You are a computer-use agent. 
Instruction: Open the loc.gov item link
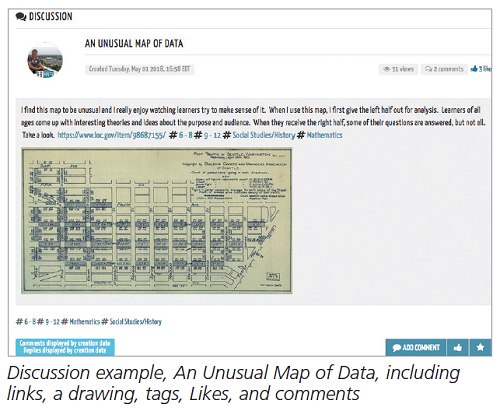[111, 135]
